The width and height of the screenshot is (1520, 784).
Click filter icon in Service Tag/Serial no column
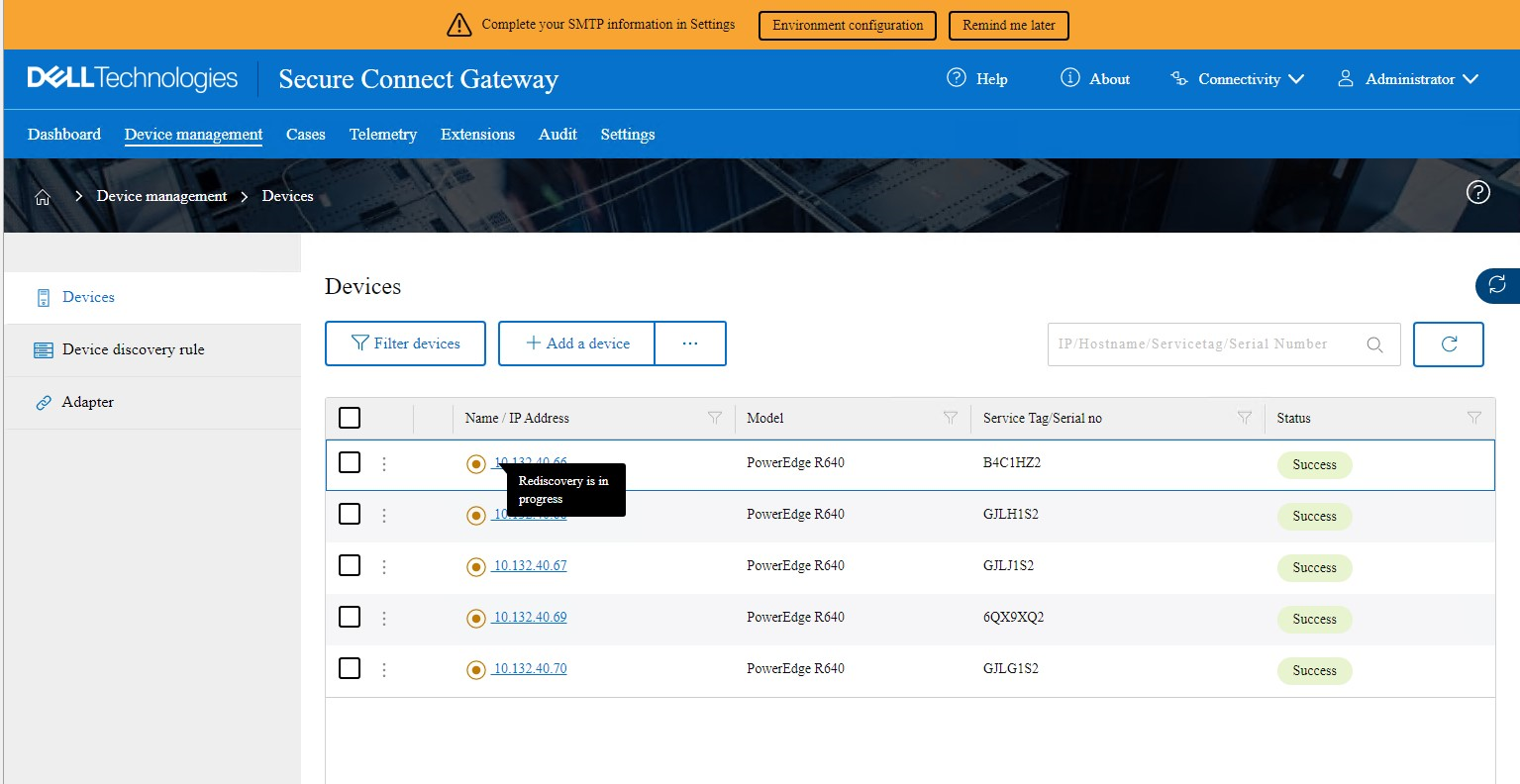(1245, 418)
